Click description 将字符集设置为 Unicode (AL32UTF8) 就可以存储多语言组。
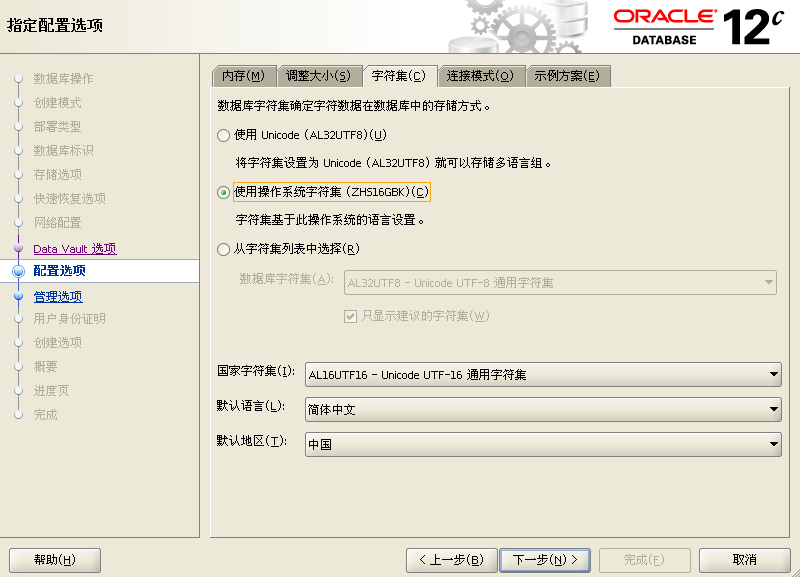 (393, 163)
